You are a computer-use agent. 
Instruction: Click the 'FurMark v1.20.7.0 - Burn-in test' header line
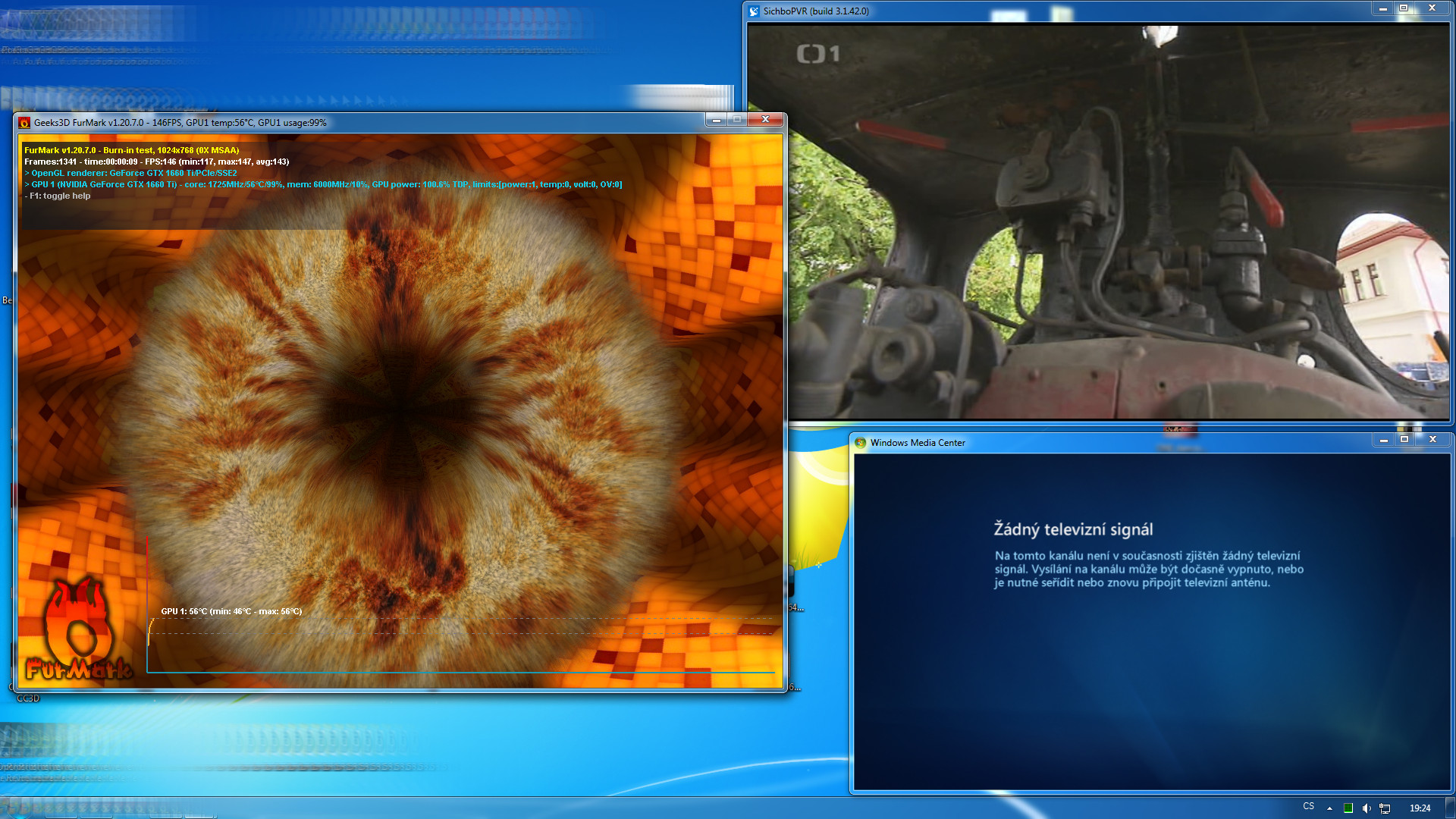coord(131,150)
